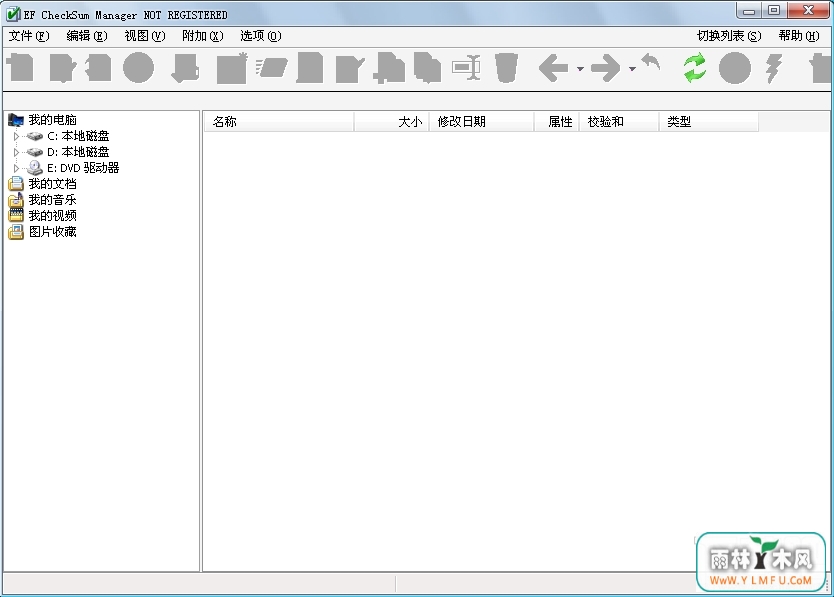Select D: 本地磁盘 in the tree
The image size is (834, 597).
(78, 152)
